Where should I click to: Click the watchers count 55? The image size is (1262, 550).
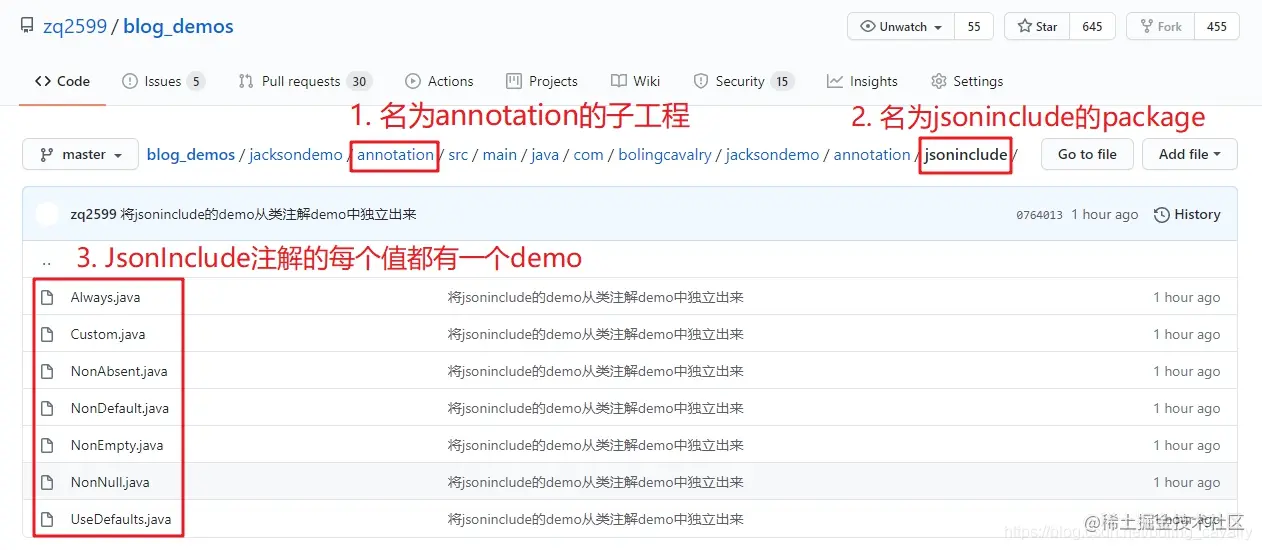point(974,27)
